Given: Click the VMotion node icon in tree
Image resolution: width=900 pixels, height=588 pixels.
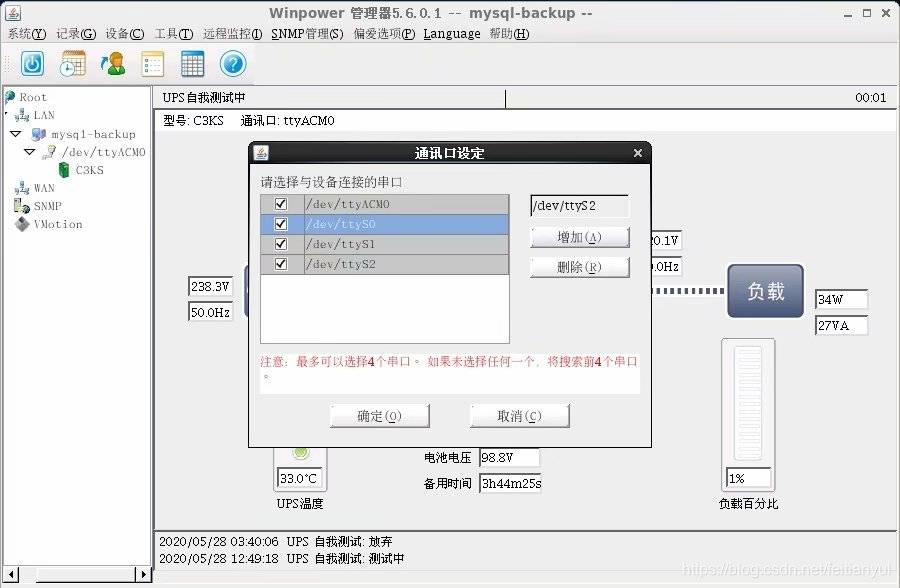Looking at the screenshot, I should pyautogui.click(x=22, y=224).
